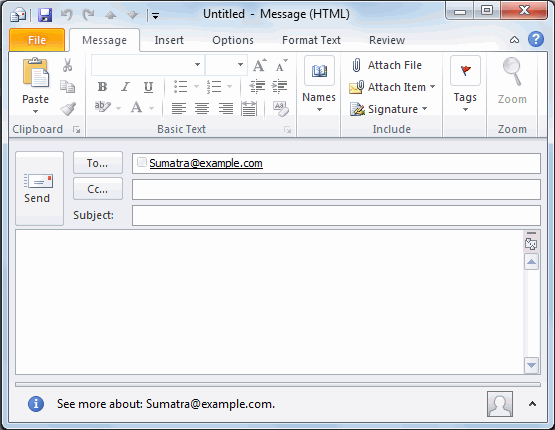Click in the message body area

click(x=269, y=302)
